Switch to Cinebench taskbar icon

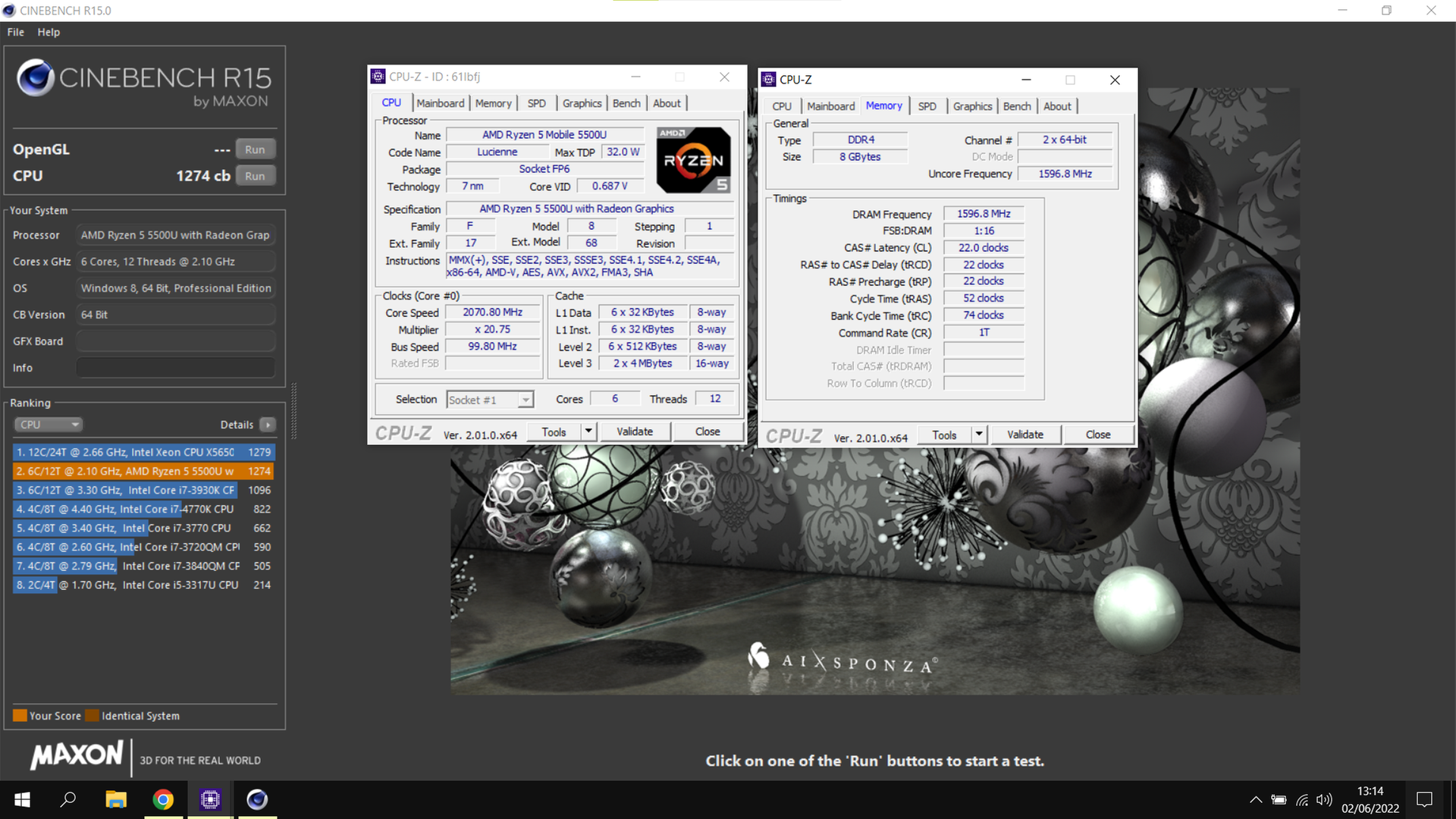257,799
